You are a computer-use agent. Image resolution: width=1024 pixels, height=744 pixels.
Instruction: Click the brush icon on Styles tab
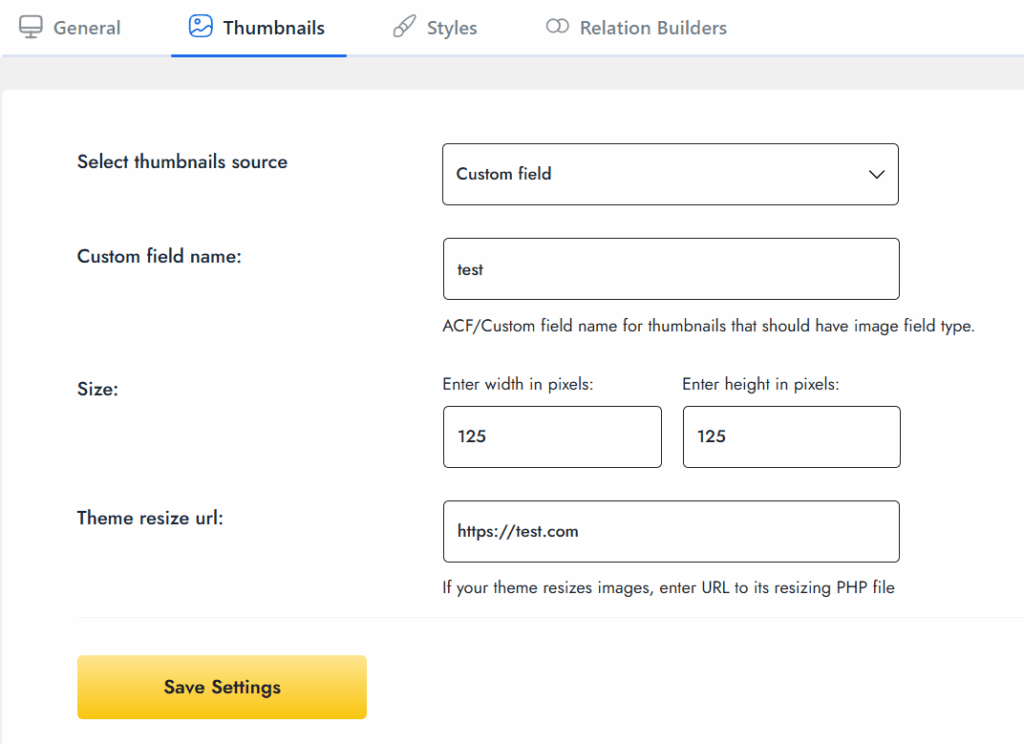[x=404, y=27]
